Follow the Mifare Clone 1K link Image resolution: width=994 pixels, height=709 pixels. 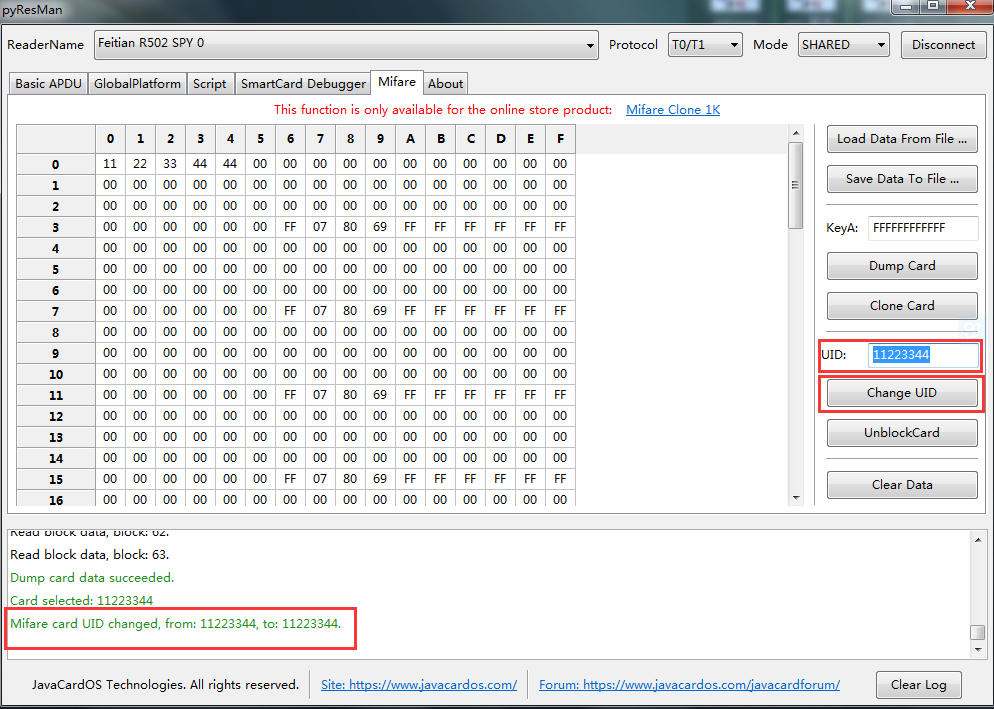[x=673, y=110]
